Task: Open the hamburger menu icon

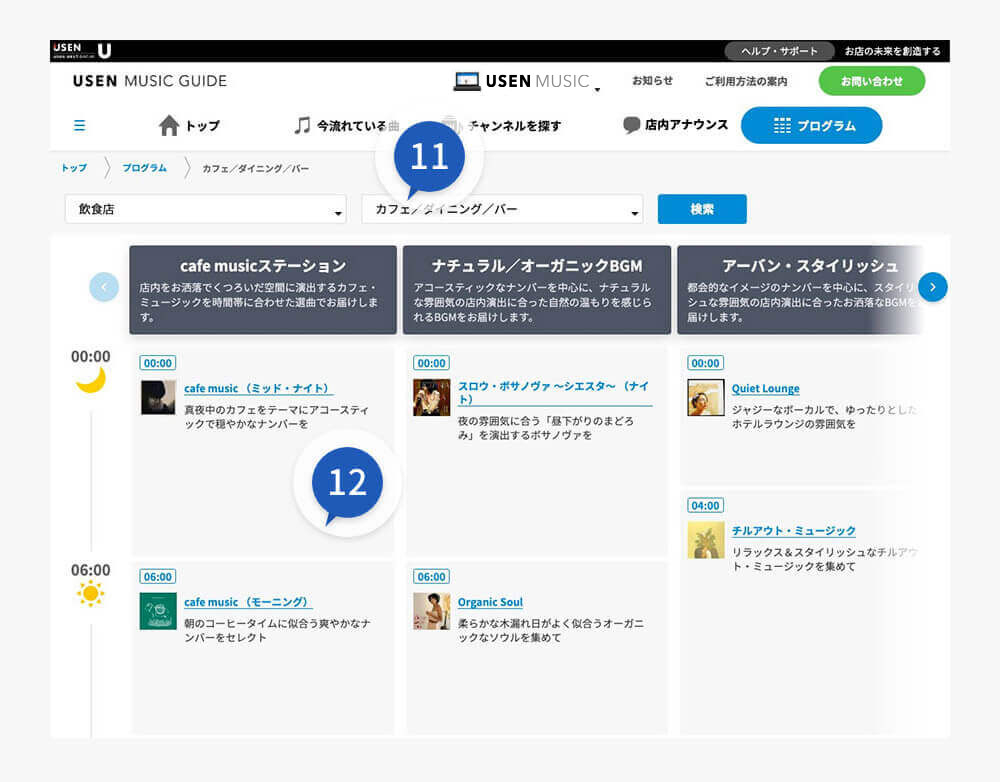Action: tap(79, 125)
